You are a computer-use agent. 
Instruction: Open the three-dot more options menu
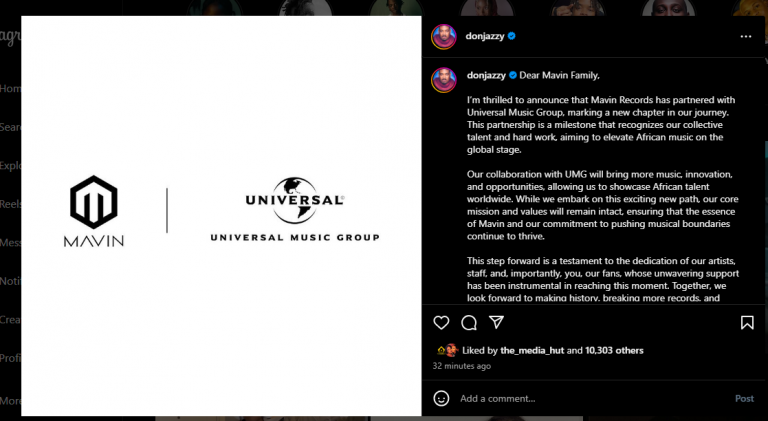point(745,36)
